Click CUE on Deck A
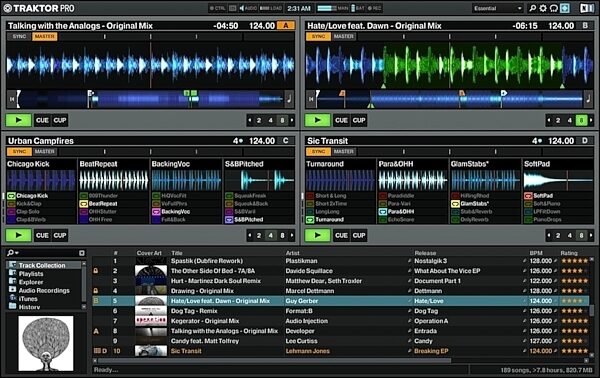 tap(42, 120)
